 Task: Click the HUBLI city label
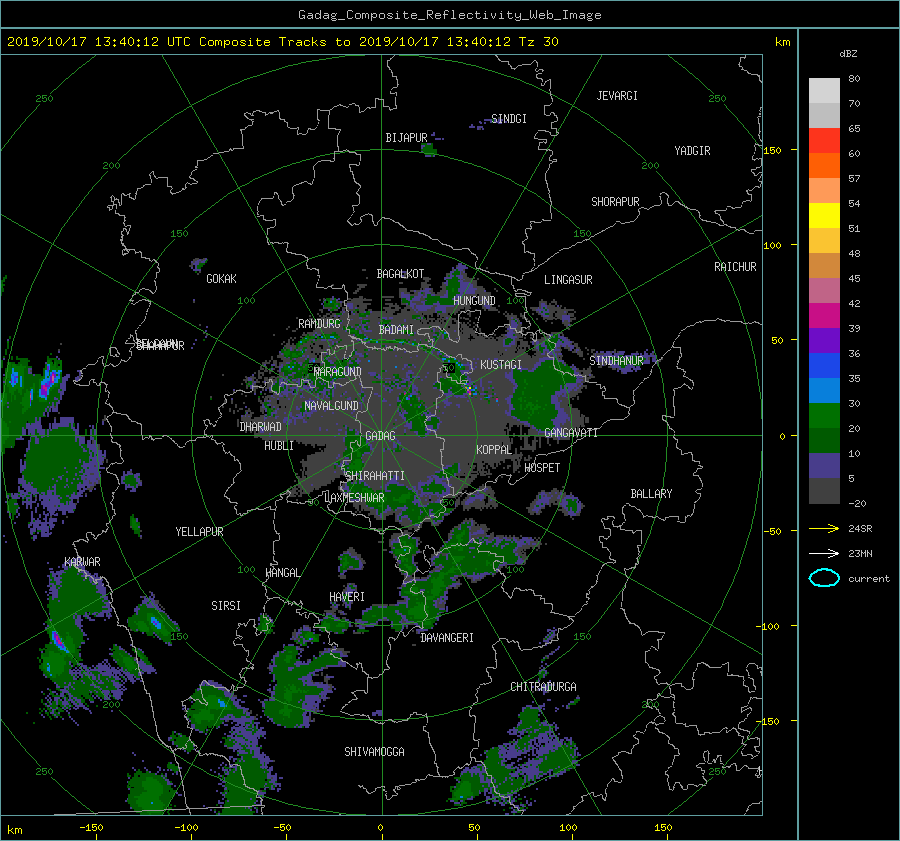pyautogui.click(x=278, y=445)
